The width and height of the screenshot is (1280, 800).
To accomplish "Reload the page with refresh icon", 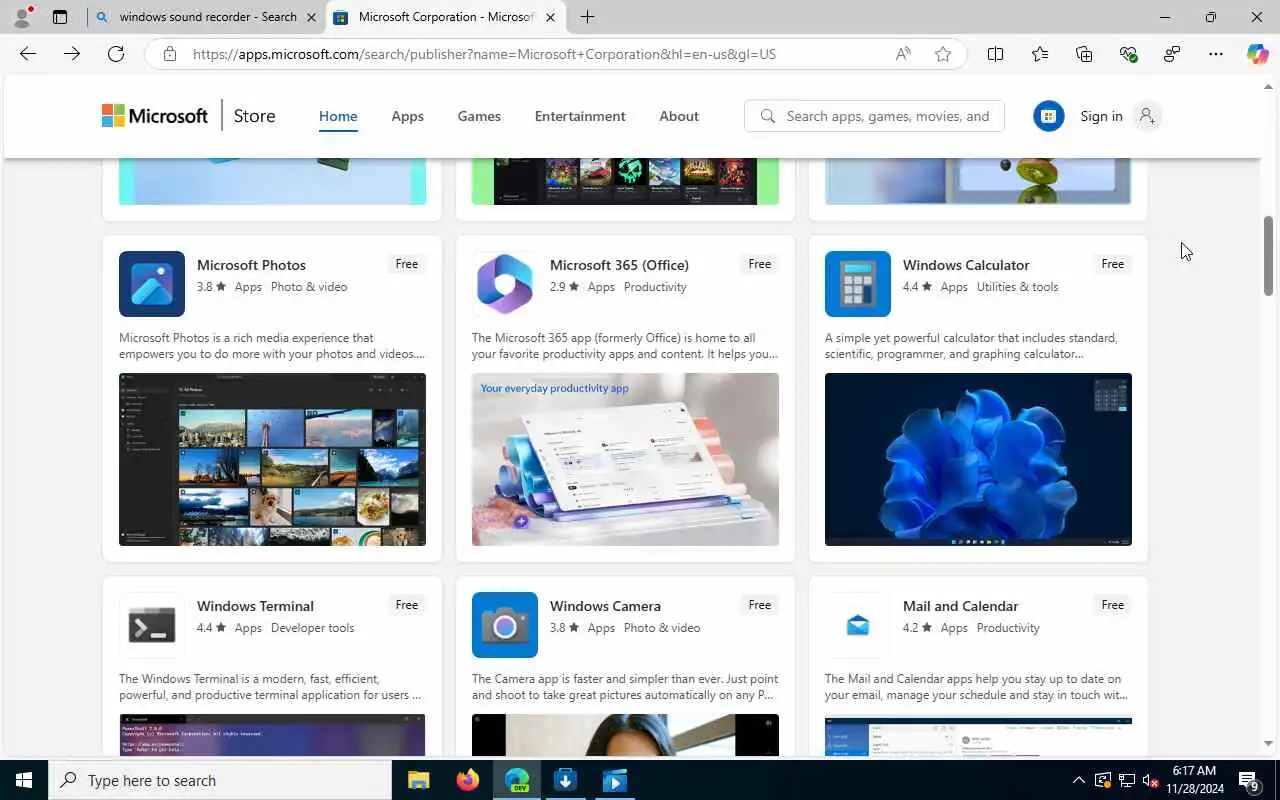I will tap(116, 54).
